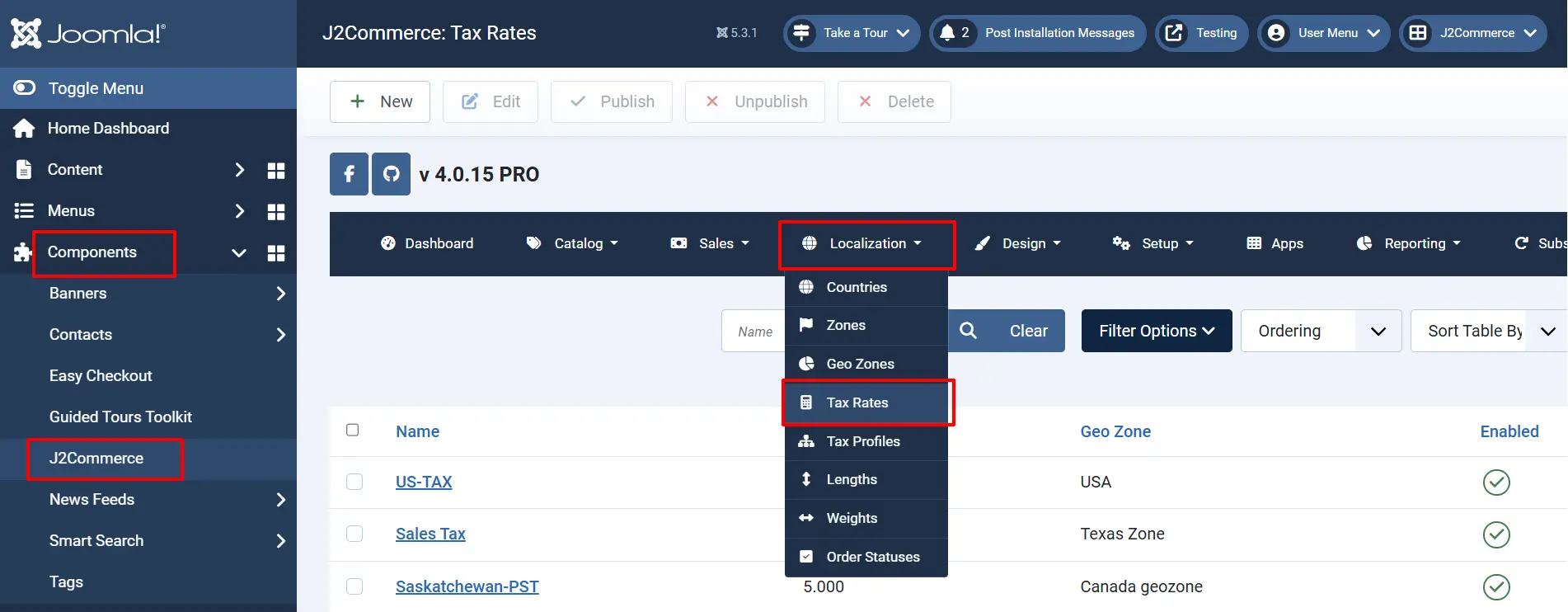Click the notification bell icon
This screenshot has width=1568, height=612.
click(x=947, y=33)
